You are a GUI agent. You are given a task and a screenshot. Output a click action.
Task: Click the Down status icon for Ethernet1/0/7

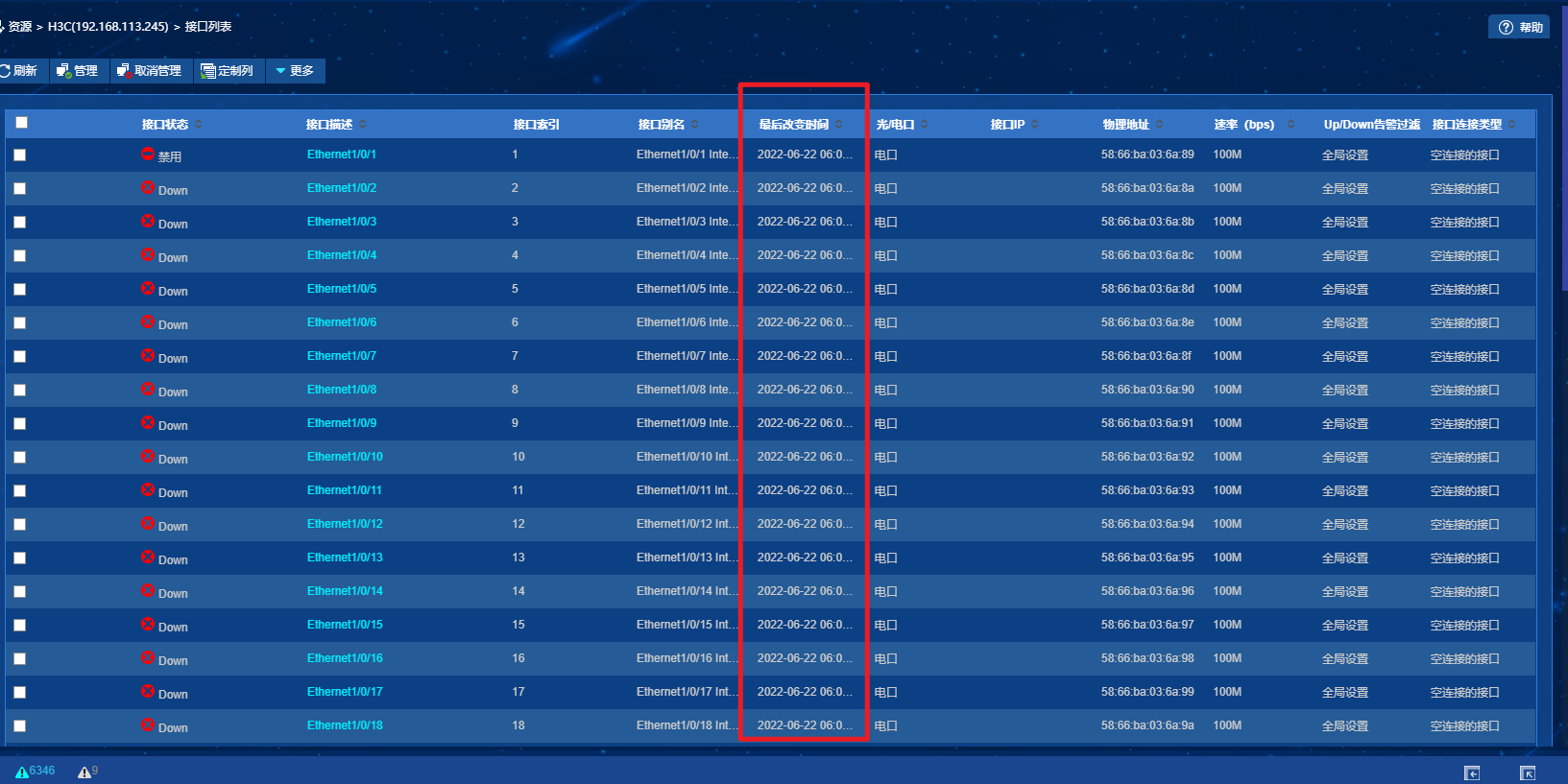pyautogui.click(x=148, y=355)
